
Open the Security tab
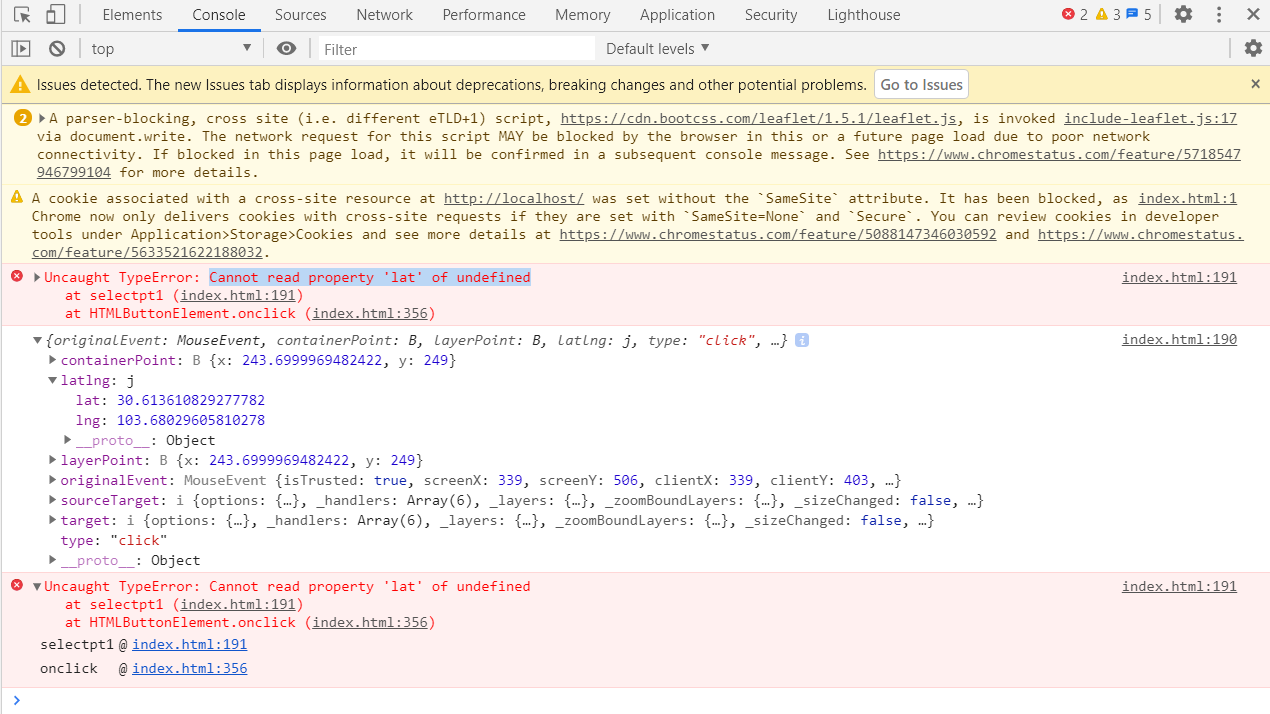(x=771, y=15)
